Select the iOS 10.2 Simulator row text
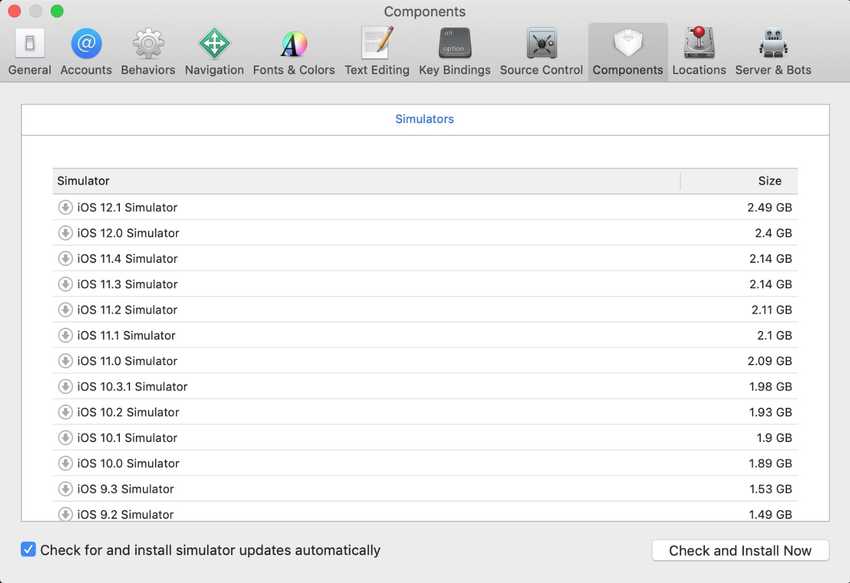Screen dimensions: 850x583 coord(128,412)
